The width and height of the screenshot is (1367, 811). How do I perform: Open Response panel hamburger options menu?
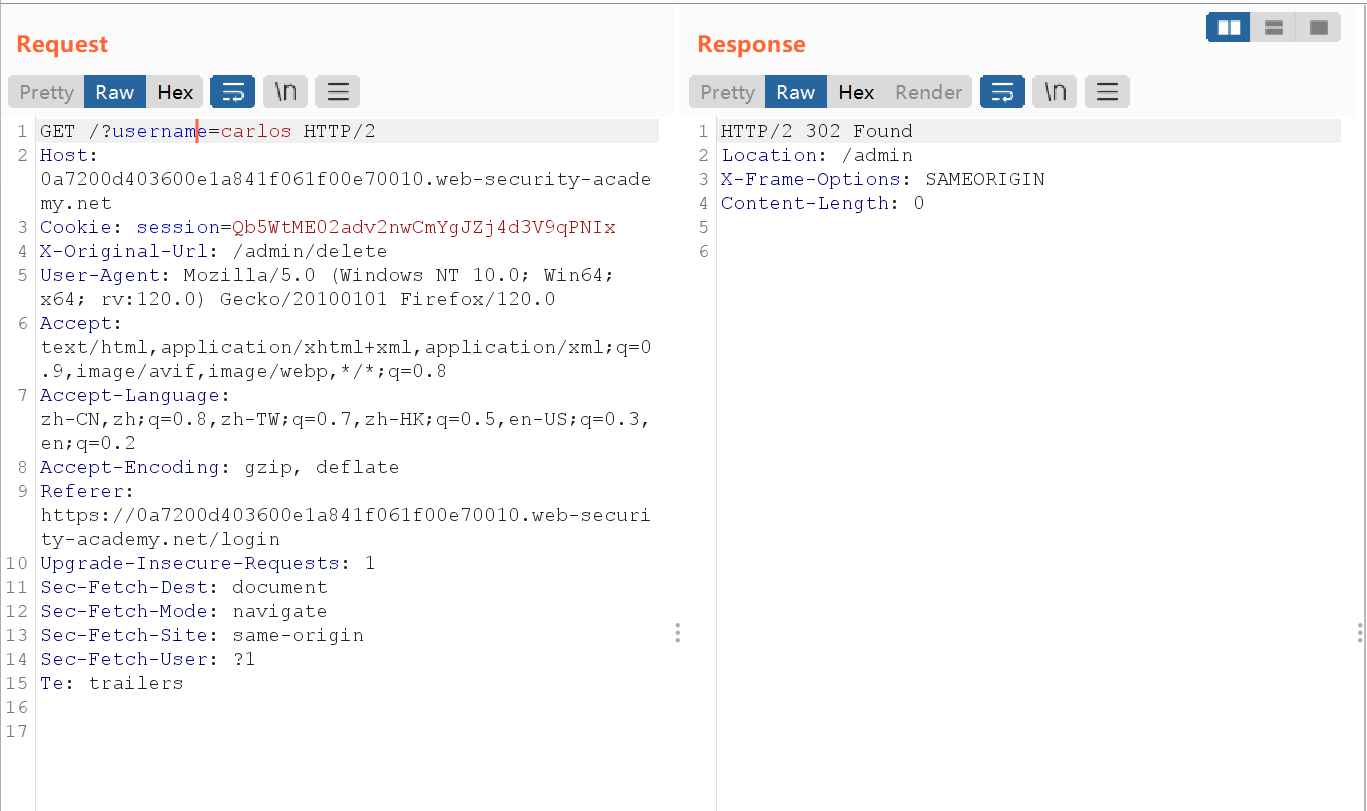coord(1107,92)
